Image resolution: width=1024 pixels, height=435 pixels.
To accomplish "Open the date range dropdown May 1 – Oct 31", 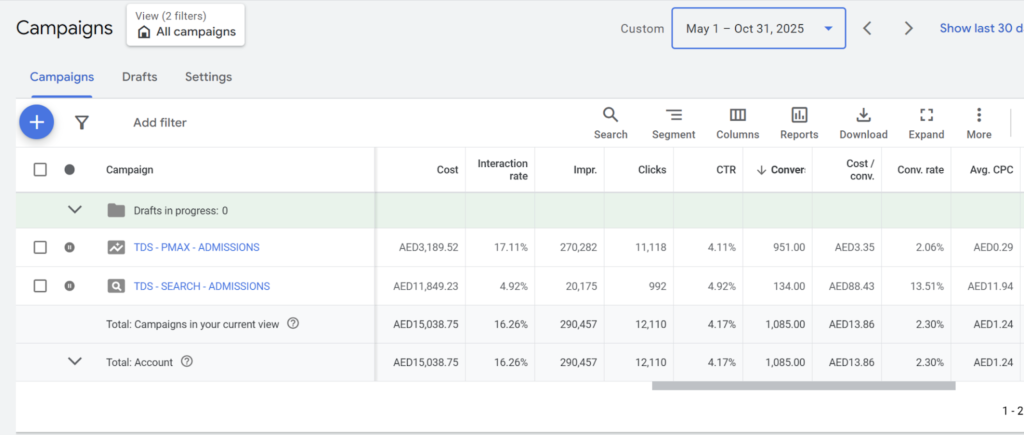I will [x=758, y=29].
